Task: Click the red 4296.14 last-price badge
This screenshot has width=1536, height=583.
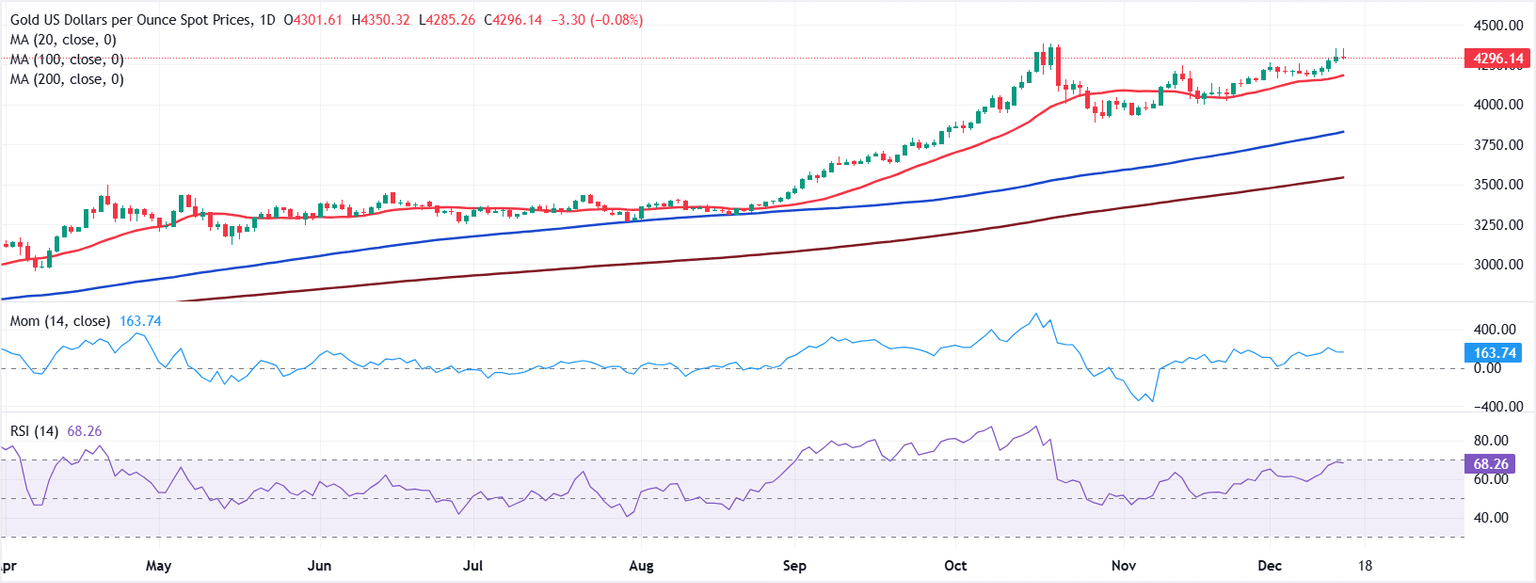Action: 1496,58
